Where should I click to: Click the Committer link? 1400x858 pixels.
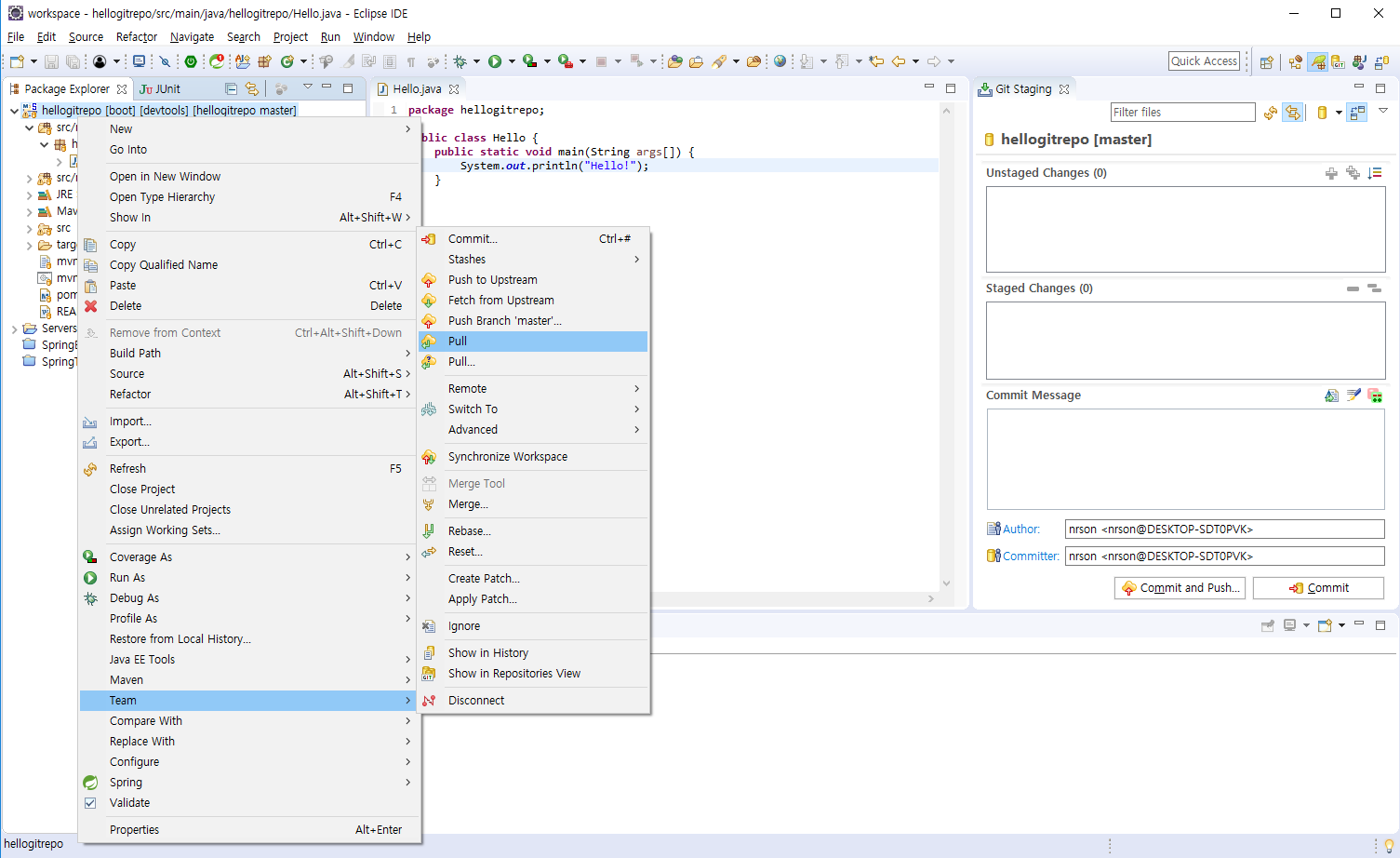[1031, 556]
